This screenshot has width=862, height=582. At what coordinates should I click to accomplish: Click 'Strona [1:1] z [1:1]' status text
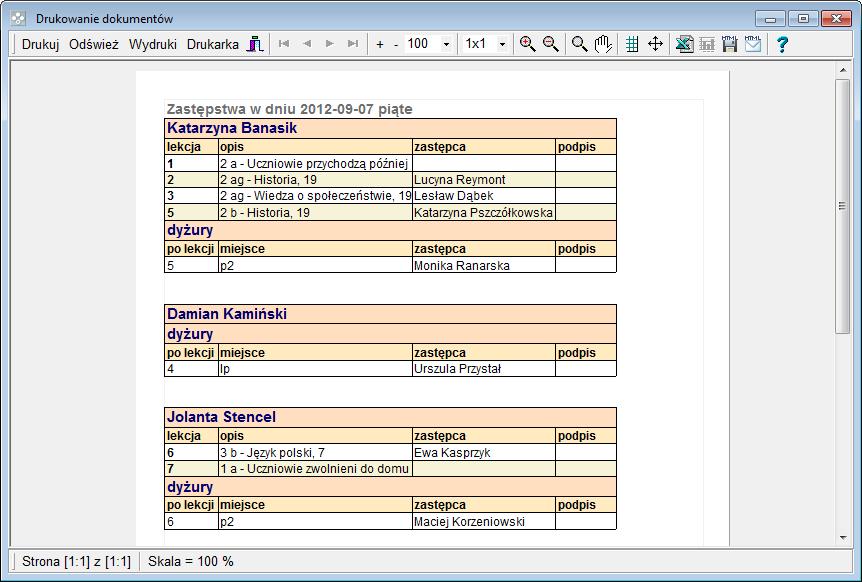click(76, 562)
